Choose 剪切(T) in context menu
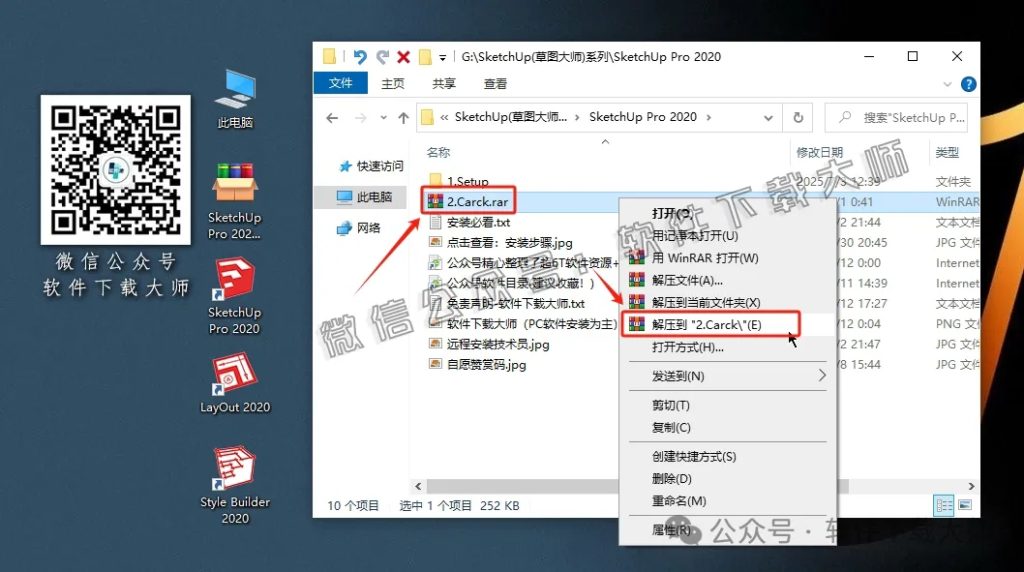 728,405
